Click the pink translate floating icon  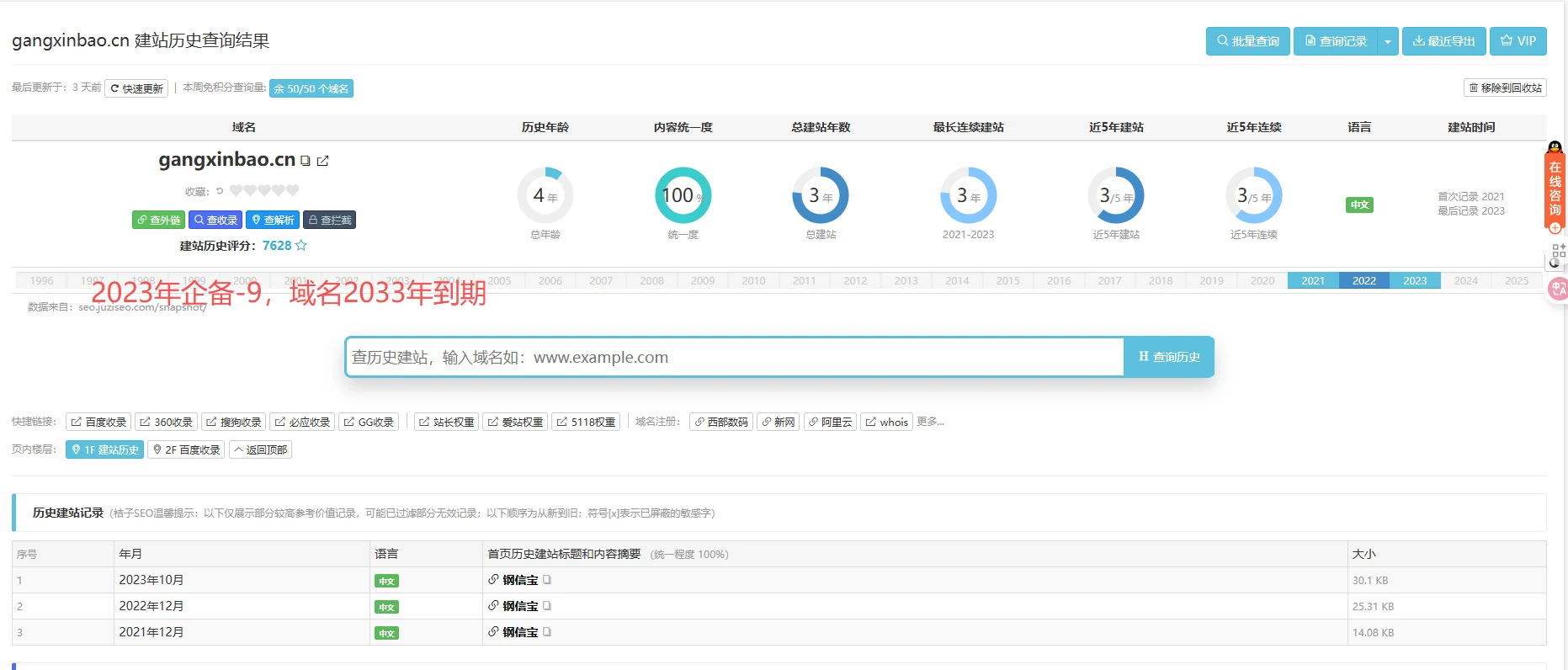[1558, 290]
